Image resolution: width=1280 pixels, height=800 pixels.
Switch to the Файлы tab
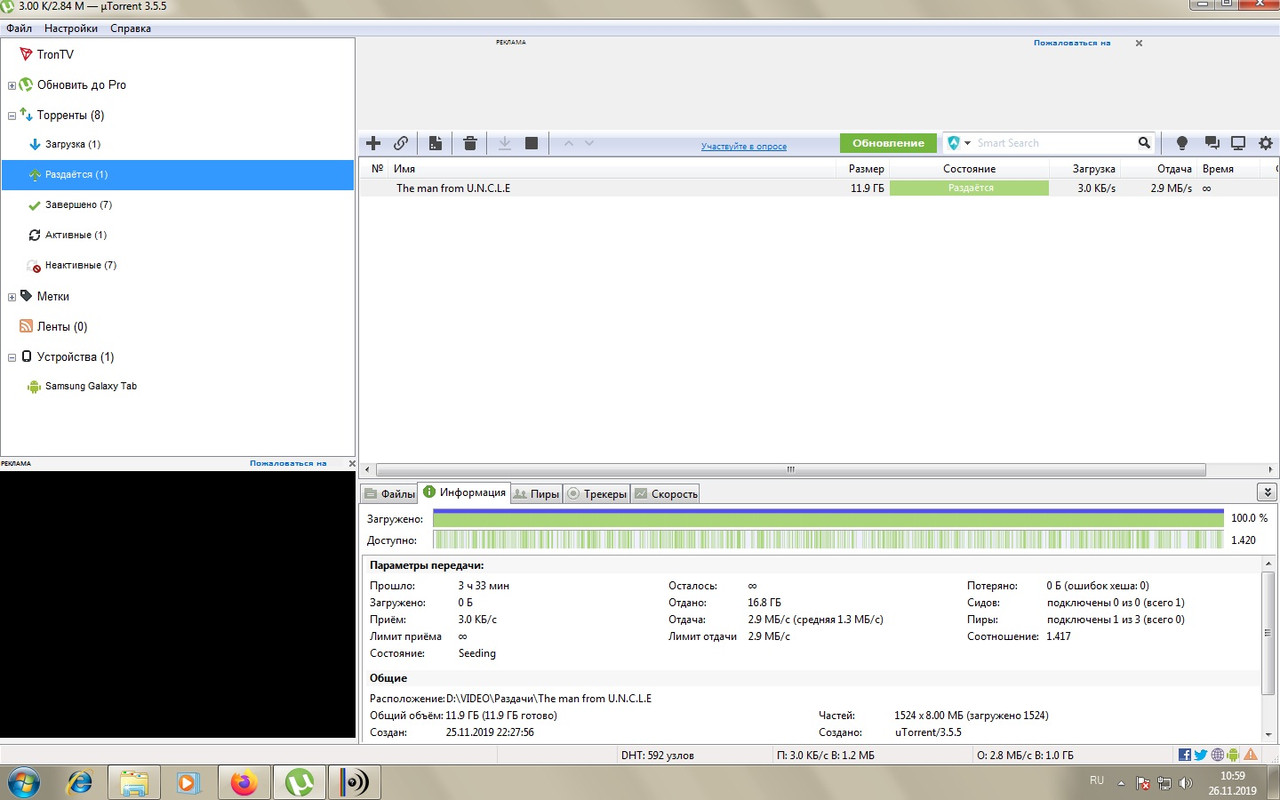389,494
